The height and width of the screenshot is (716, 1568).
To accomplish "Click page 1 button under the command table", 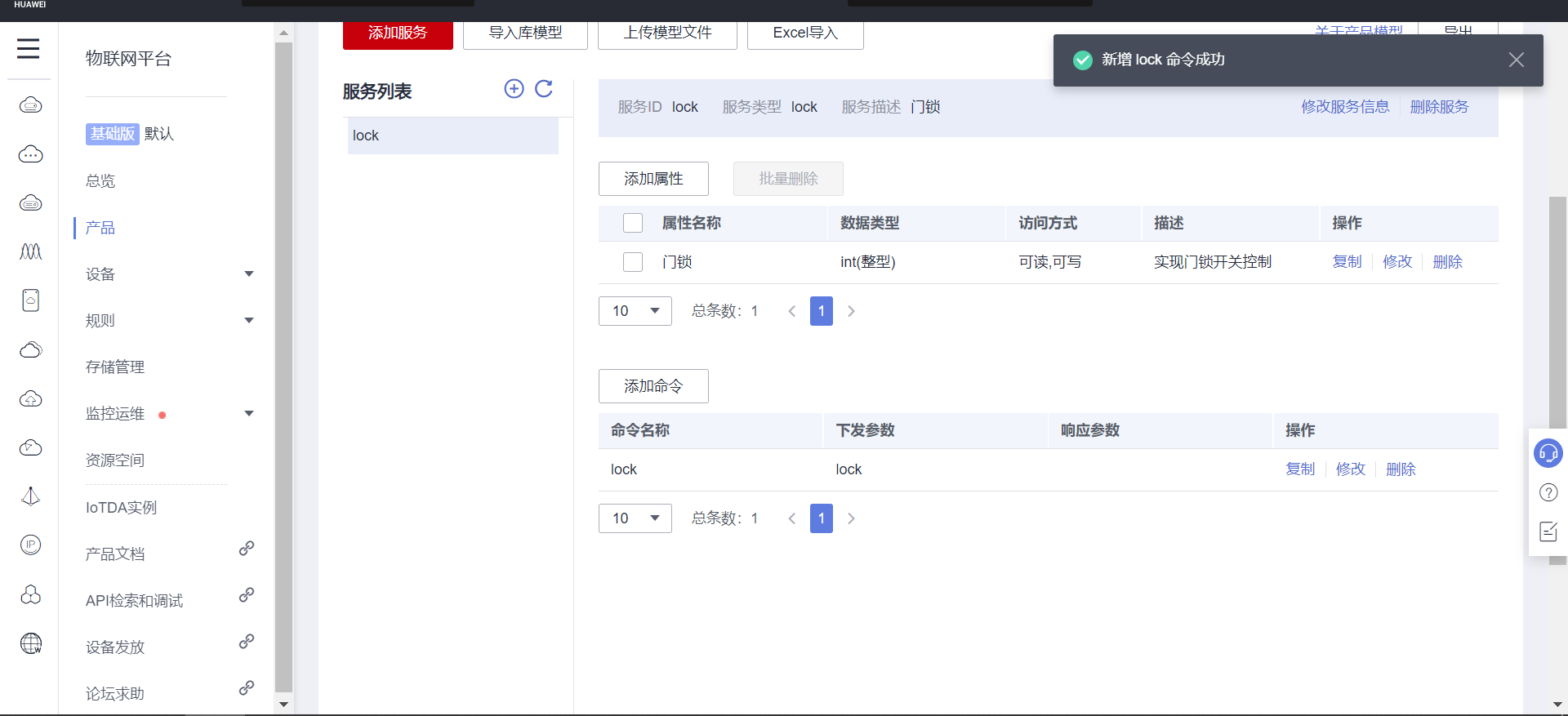I will (822, 518).
